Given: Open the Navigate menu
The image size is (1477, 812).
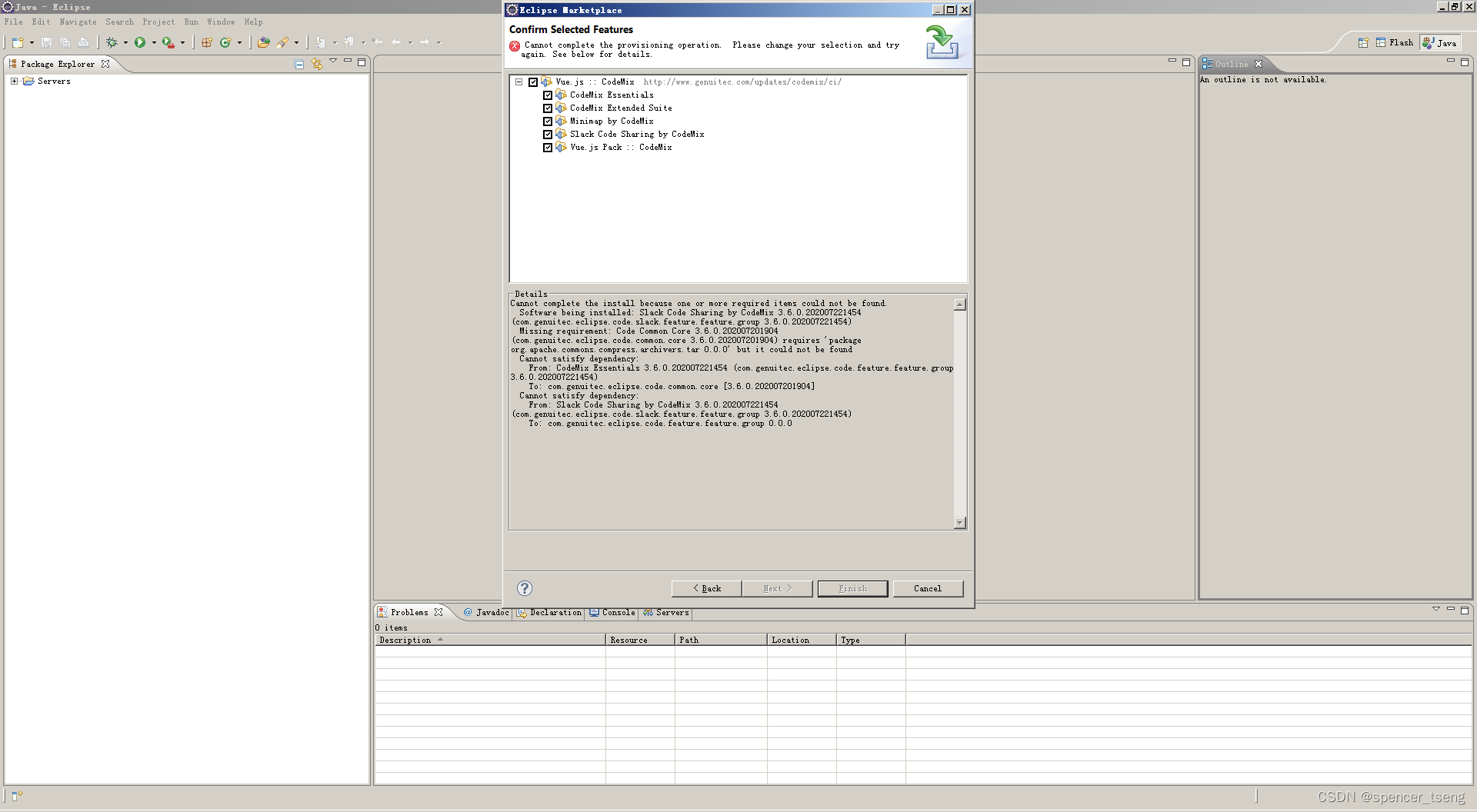Looking at the screenshot, I should [x=78, y=22].
